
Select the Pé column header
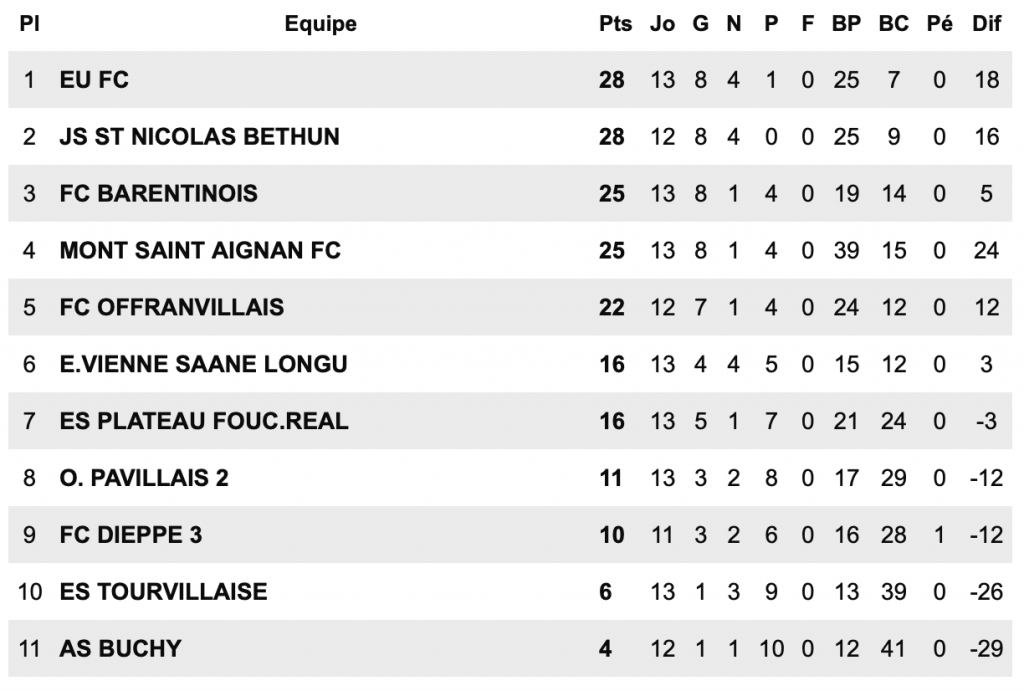[x=939, y=24]
